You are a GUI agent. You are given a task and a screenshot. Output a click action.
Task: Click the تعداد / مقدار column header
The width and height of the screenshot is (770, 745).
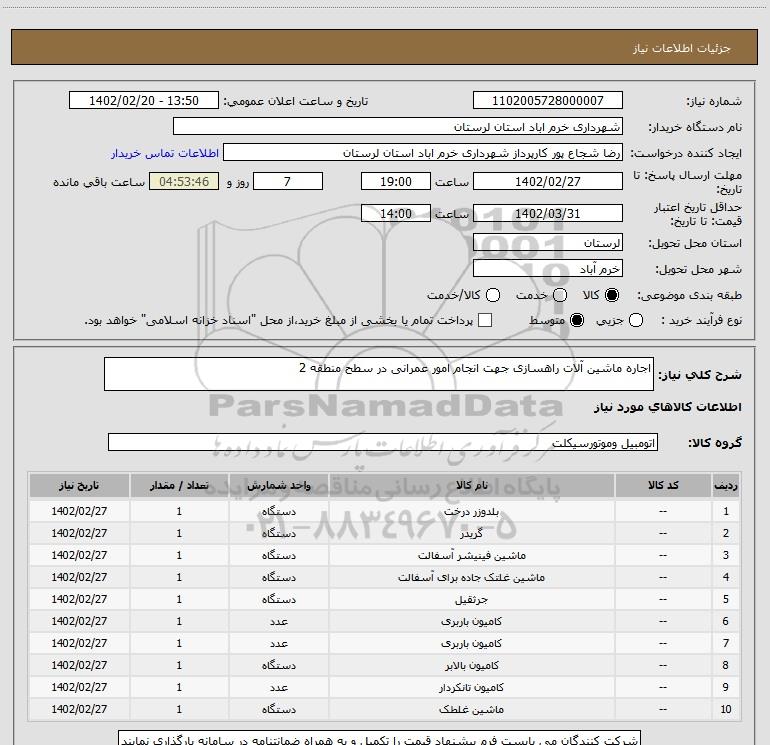click(179, 485)
